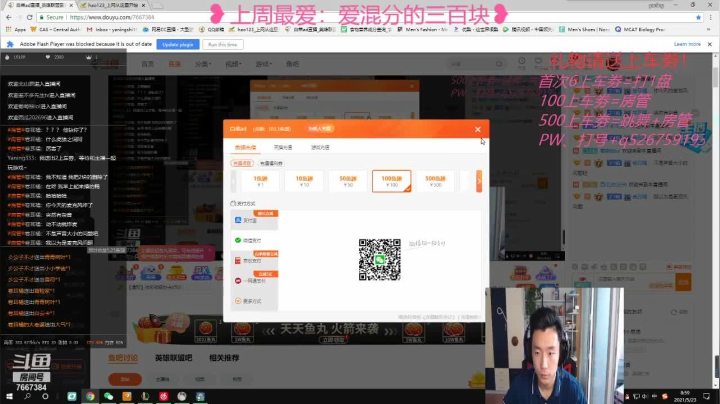
Task: Show more recharge amounts with orange right arrow
Action: [479, 181]
